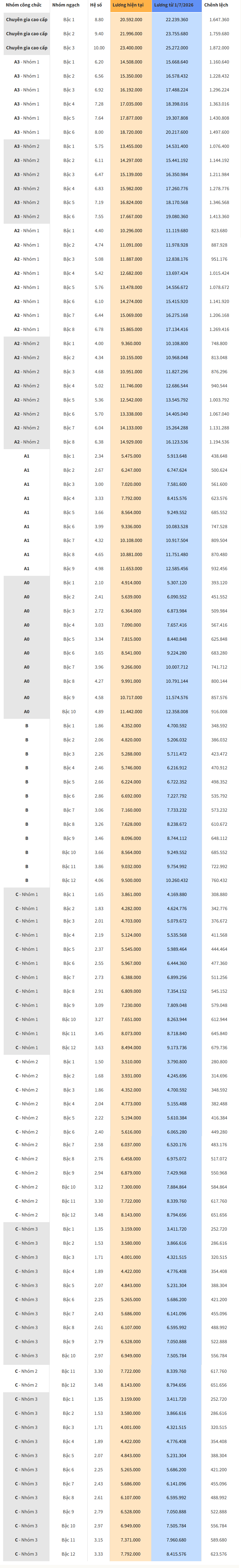Select the current salary value 3.510.000

tap(131, 1062)
